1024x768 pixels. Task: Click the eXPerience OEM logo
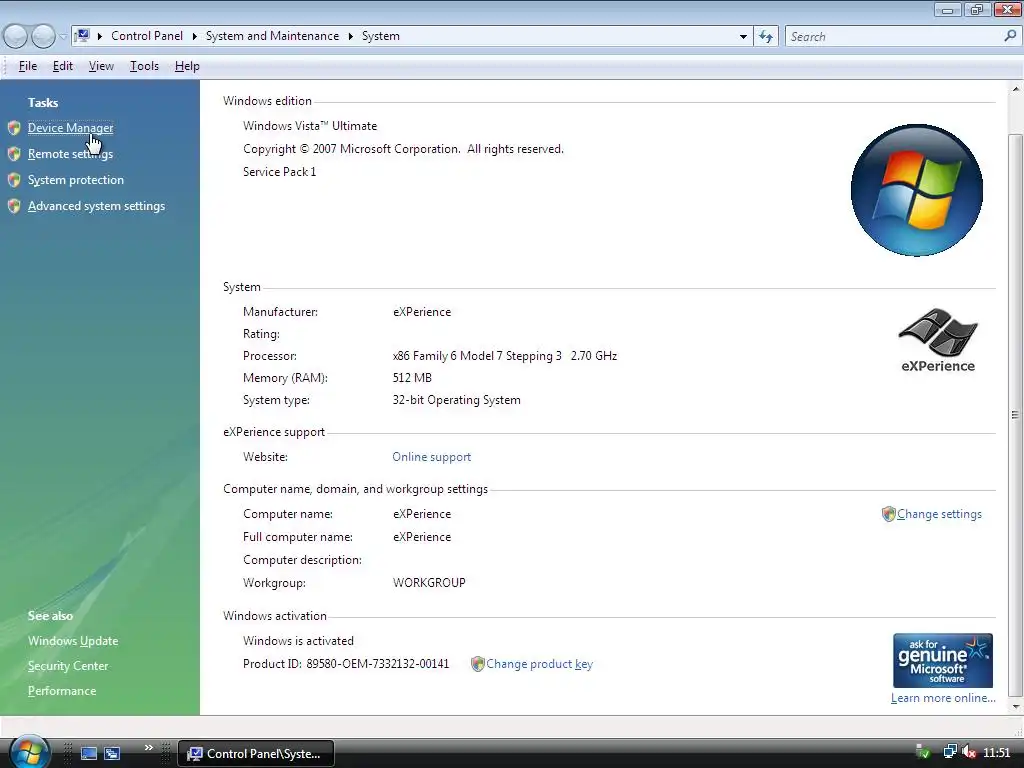click(x=938, y=340)
